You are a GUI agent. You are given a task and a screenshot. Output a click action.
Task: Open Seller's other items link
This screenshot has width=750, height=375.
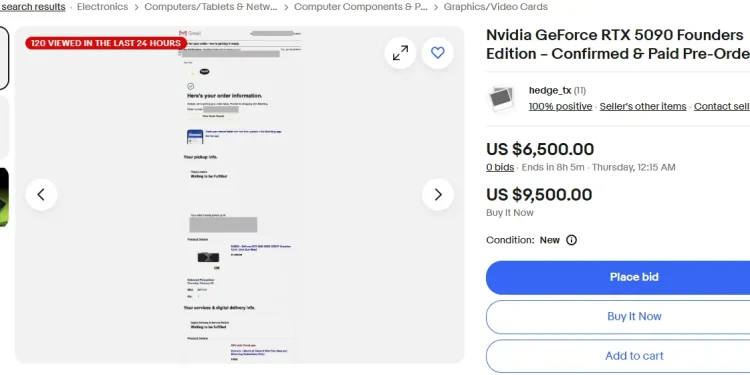click(x=643, y=106)
